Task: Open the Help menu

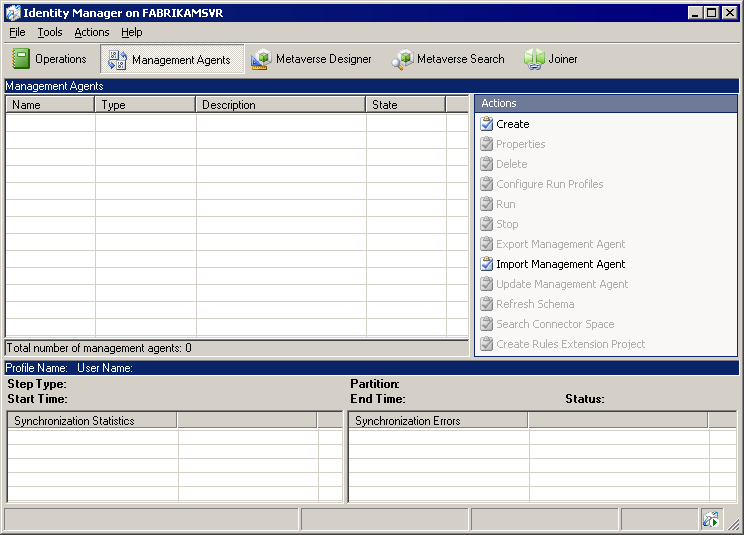Action: (131, 32)
